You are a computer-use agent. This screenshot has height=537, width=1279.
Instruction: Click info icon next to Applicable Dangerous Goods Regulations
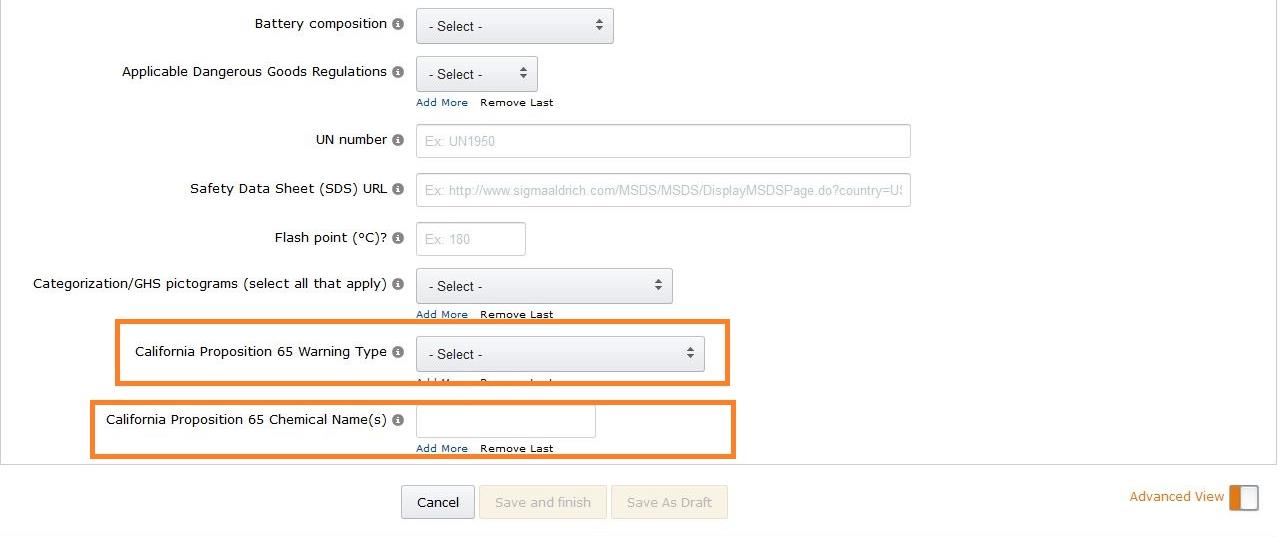coord(398,72)
